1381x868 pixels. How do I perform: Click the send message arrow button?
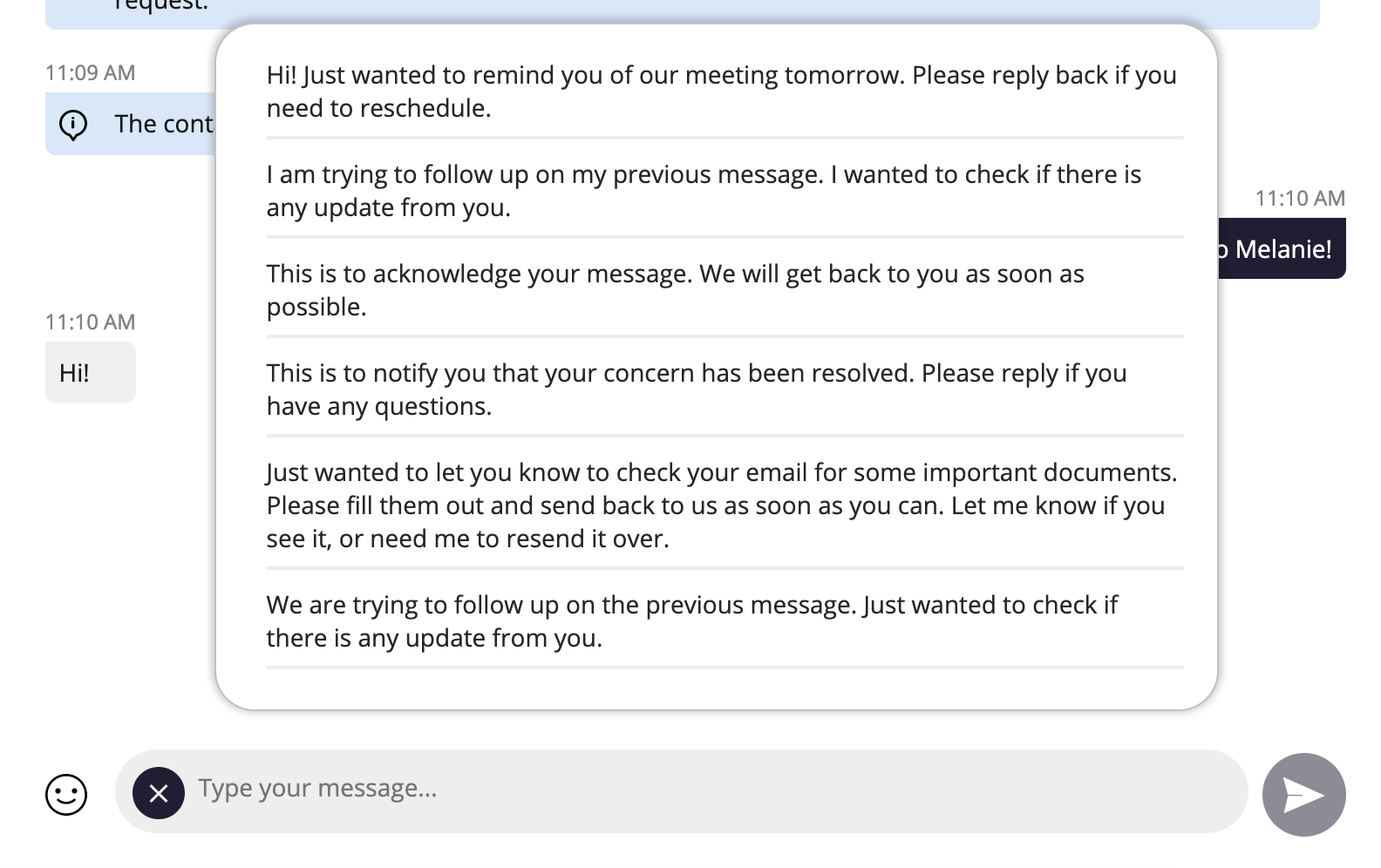(x=1303, y=794)
